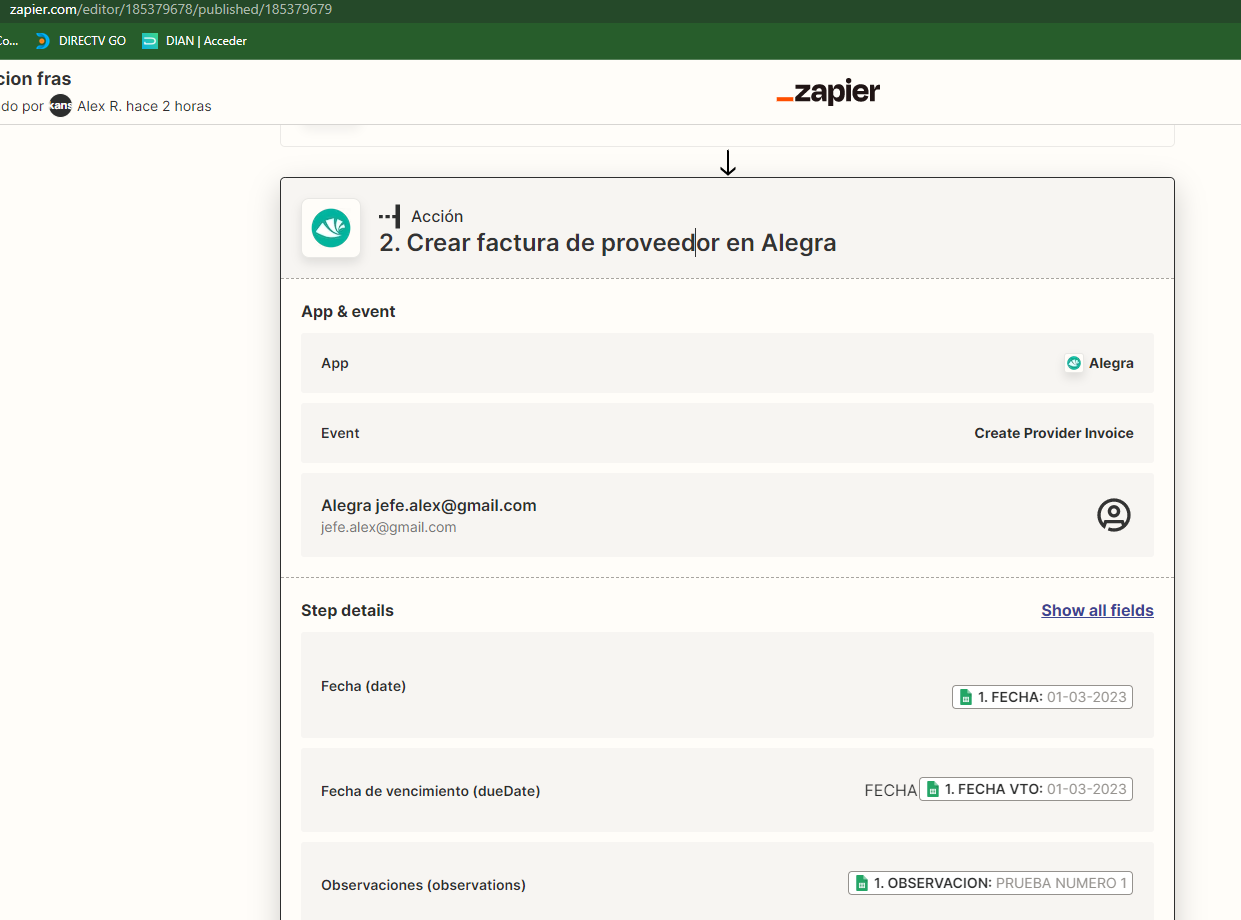Click the account profile icon beside Alegra jefe.alex@gmail.com

[x=1113, y=515]
